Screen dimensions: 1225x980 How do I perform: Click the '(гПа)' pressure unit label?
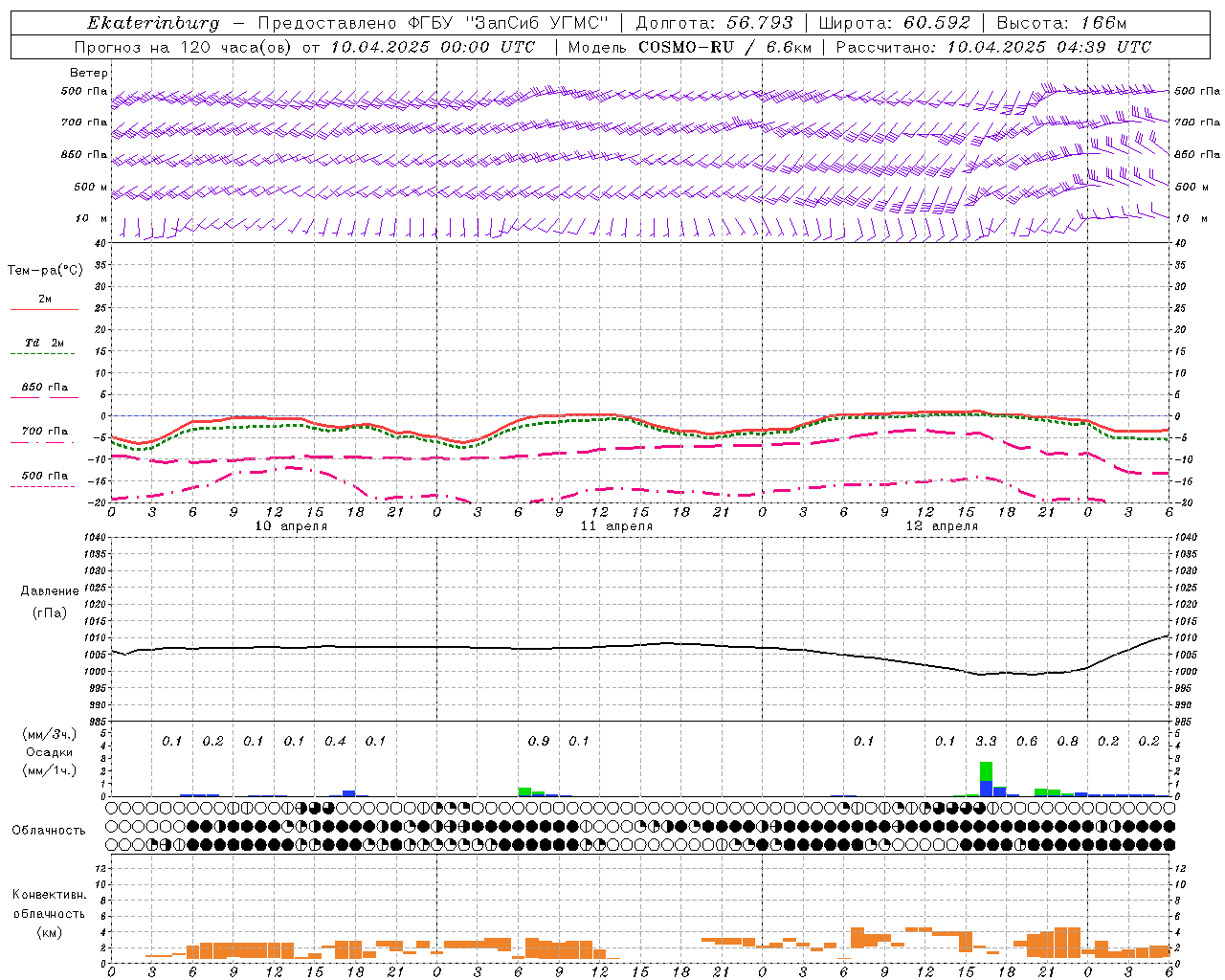[x=49, y=612]
